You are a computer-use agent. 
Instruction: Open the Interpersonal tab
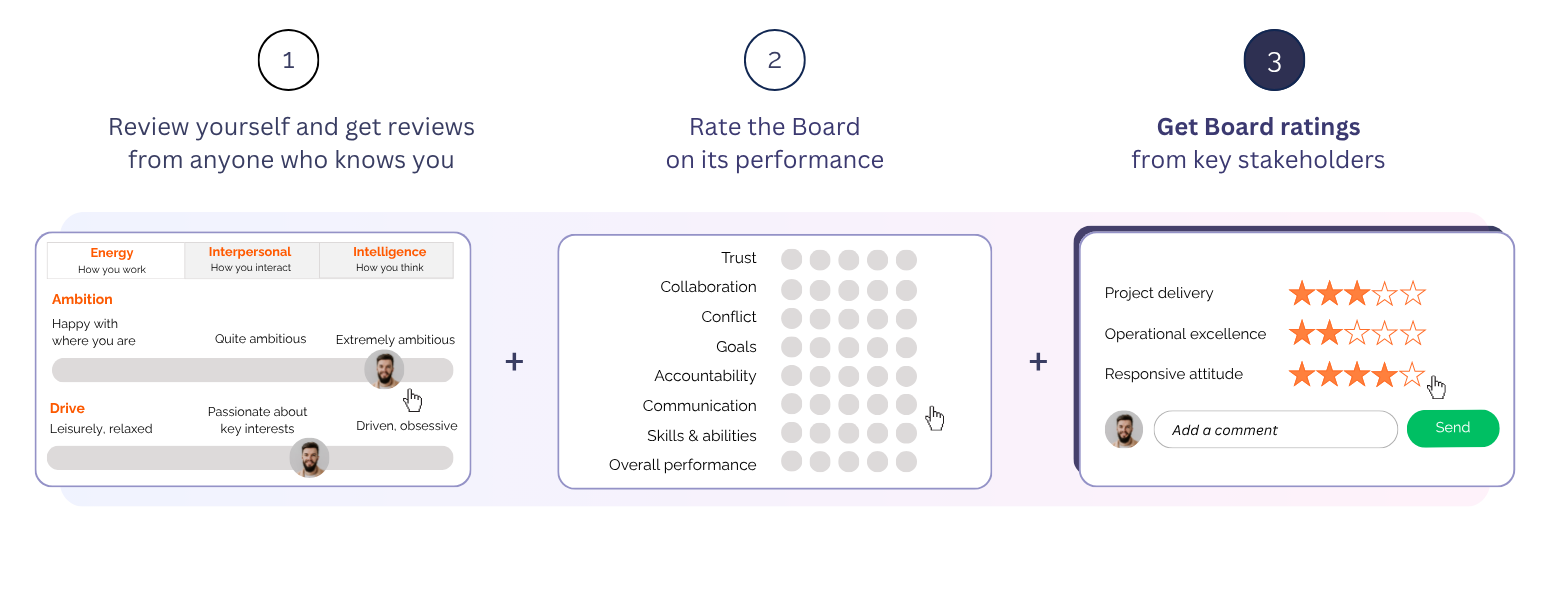(x=251, y=260)
